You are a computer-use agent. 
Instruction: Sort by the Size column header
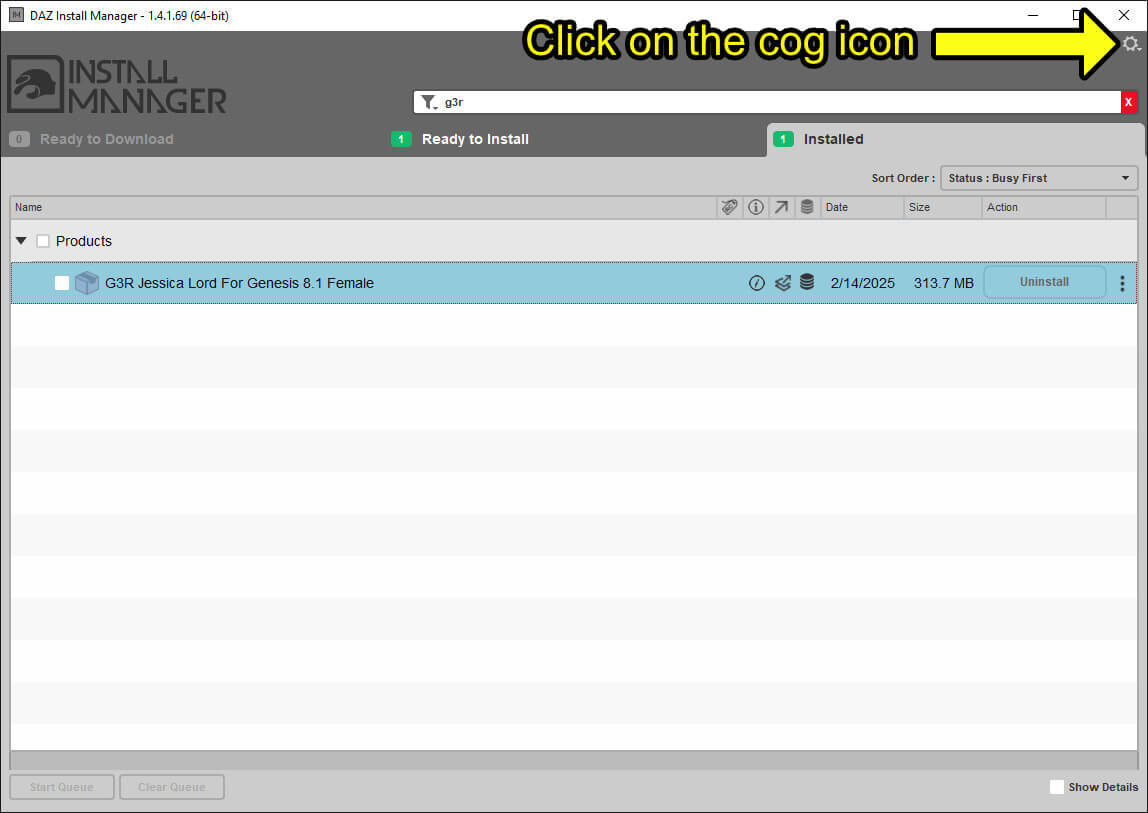click(x=942, y=207)
